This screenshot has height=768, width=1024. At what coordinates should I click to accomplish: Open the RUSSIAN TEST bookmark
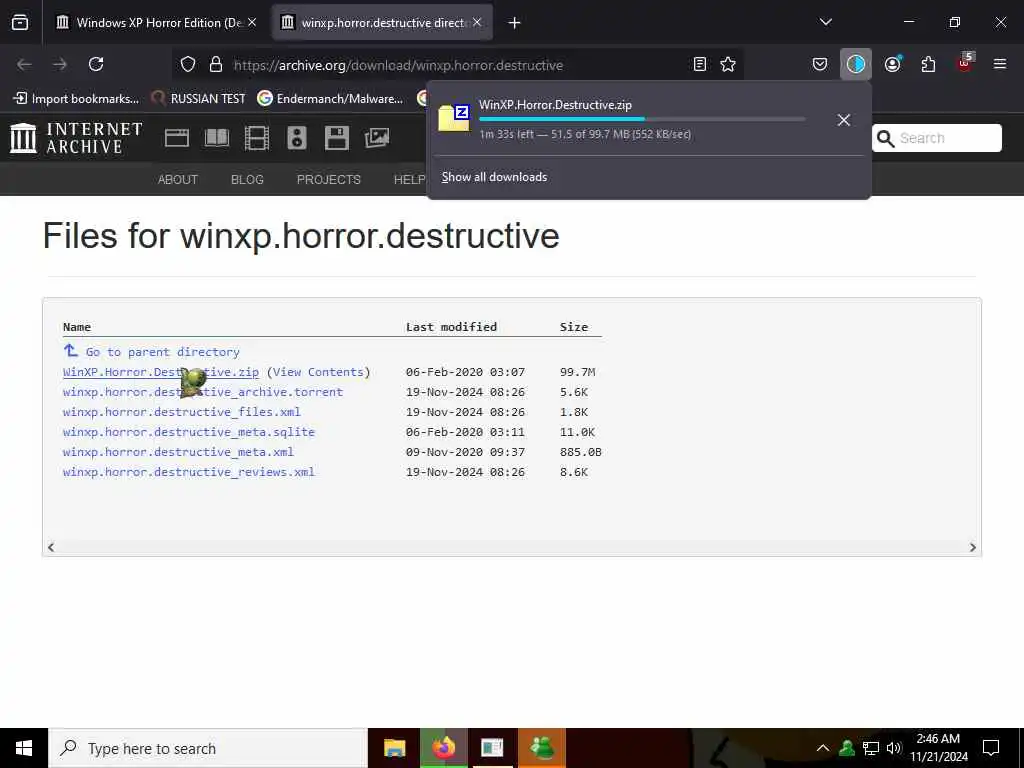click(198, 99)
